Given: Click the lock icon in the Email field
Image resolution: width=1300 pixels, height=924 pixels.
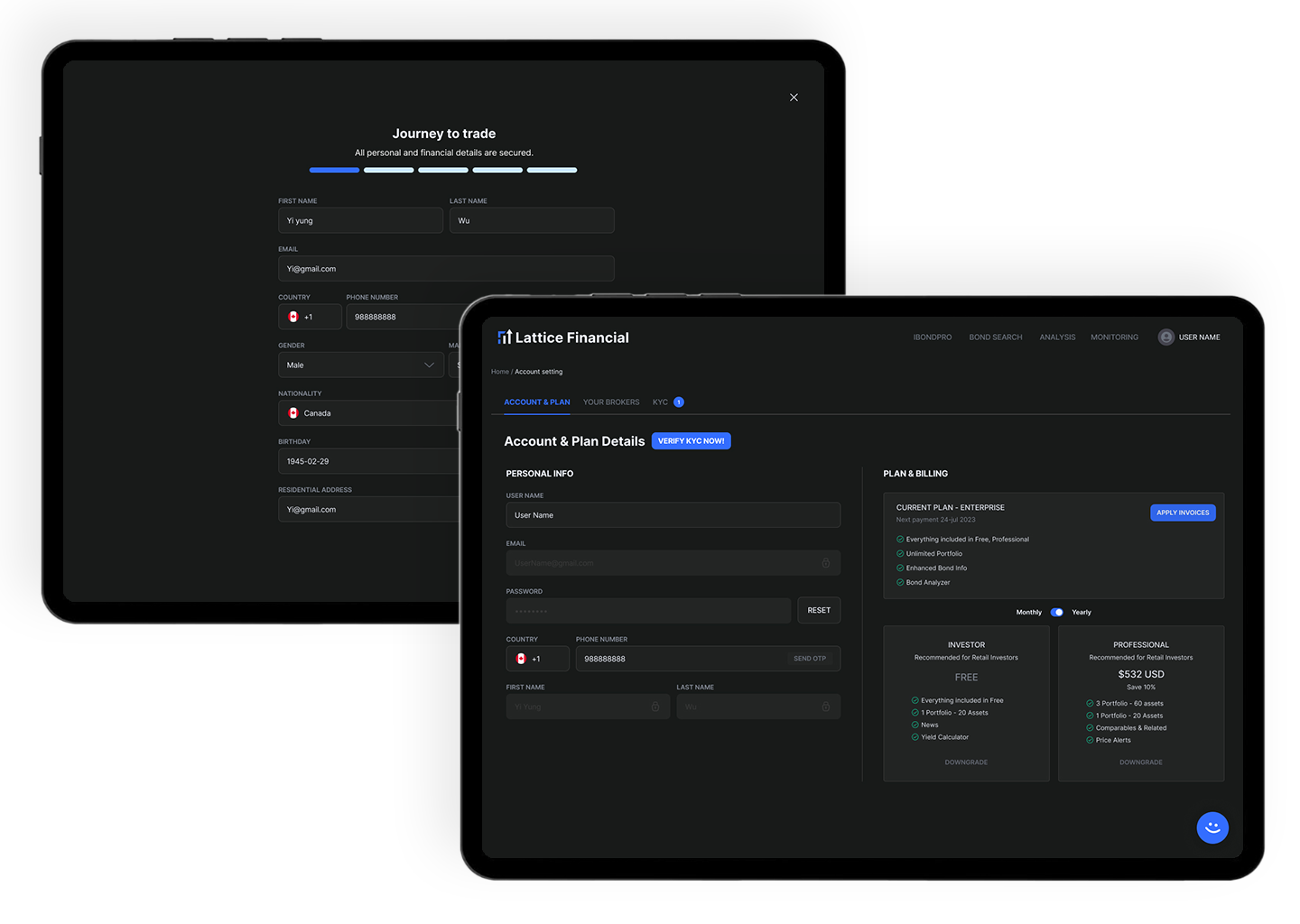Looking at the screenshot, I should pyautogui.click(x=825, y=562).
